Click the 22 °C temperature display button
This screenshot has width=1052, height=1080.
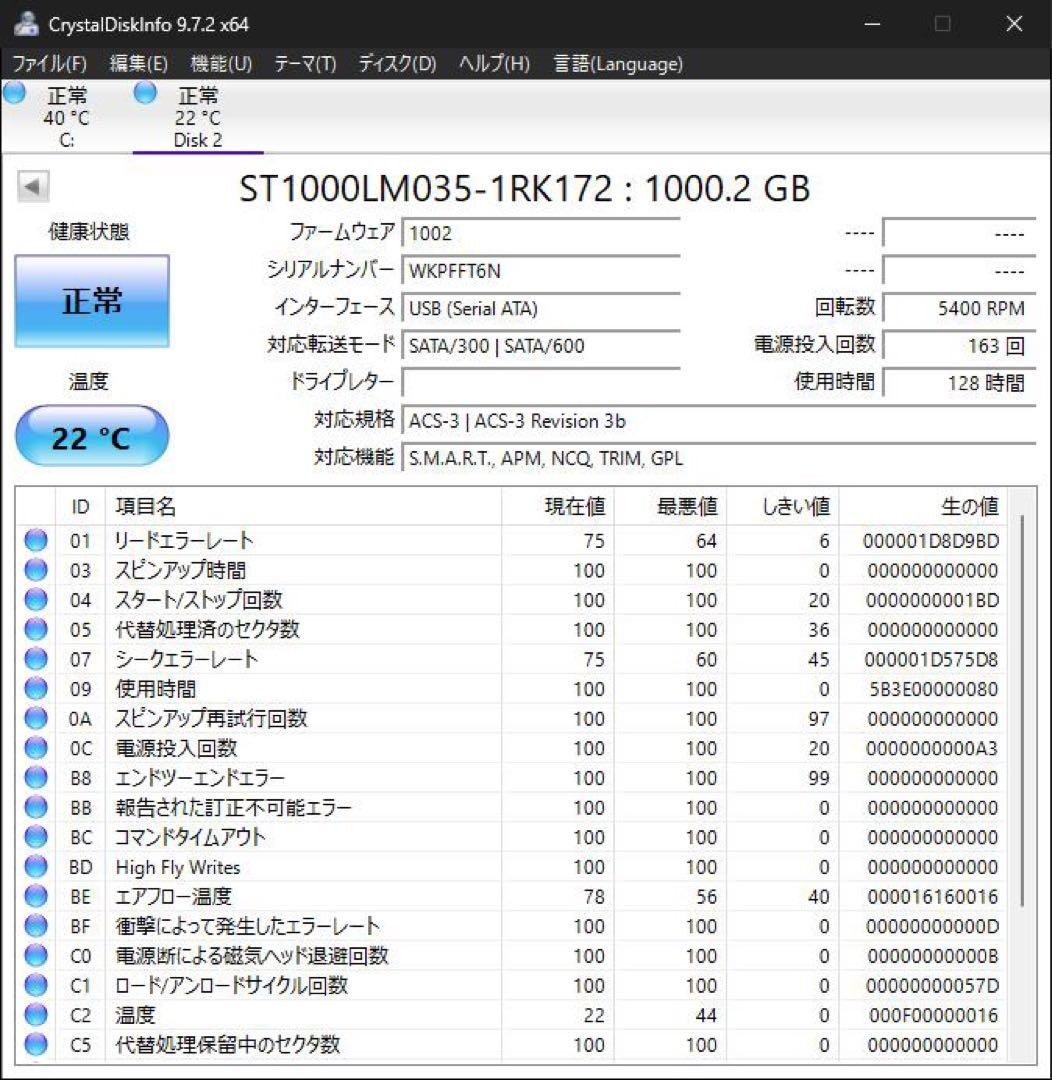pyautogui.click(x=91, y=434)
